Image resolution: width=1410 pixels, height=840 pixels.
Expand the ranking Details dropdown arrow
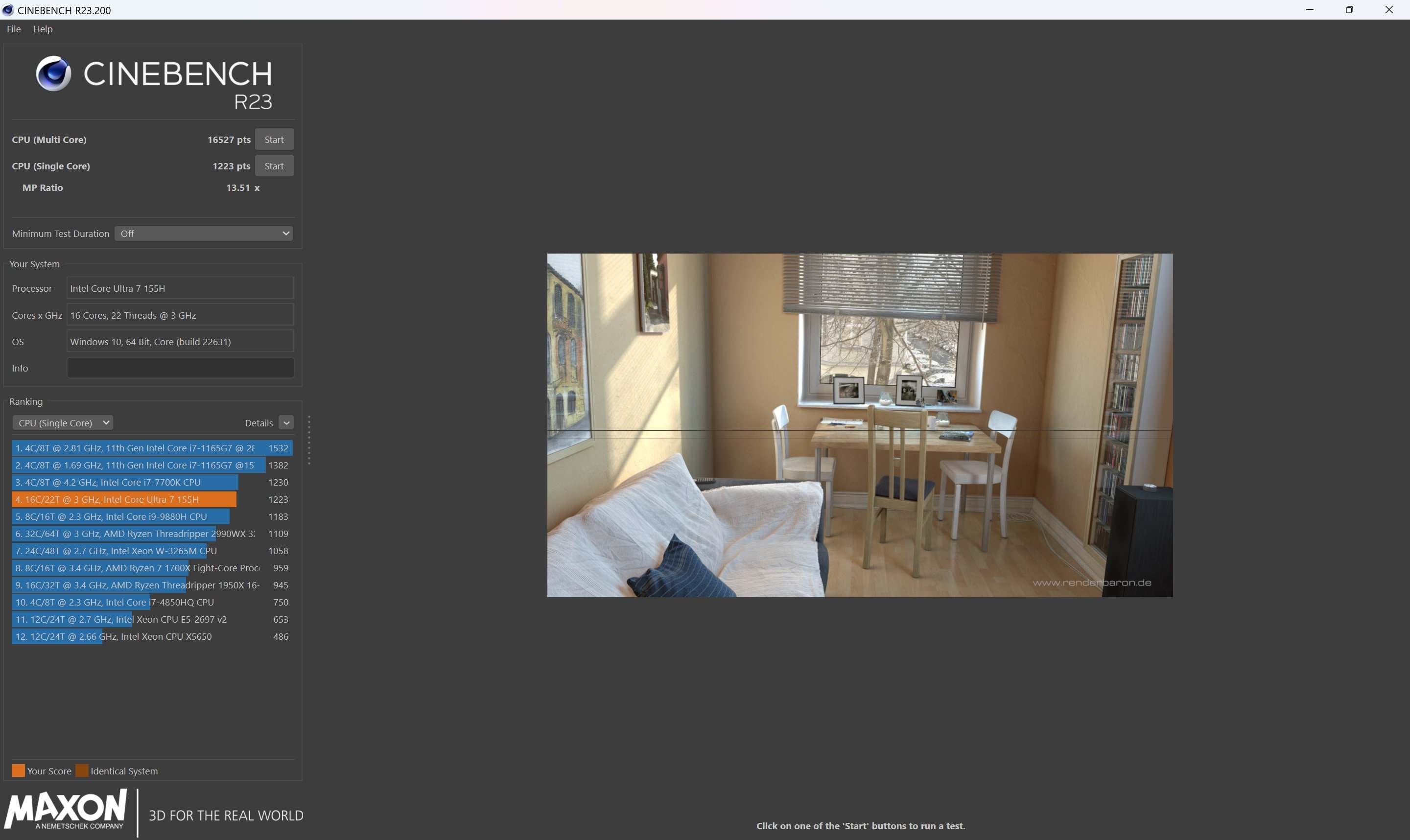point(286,423)
